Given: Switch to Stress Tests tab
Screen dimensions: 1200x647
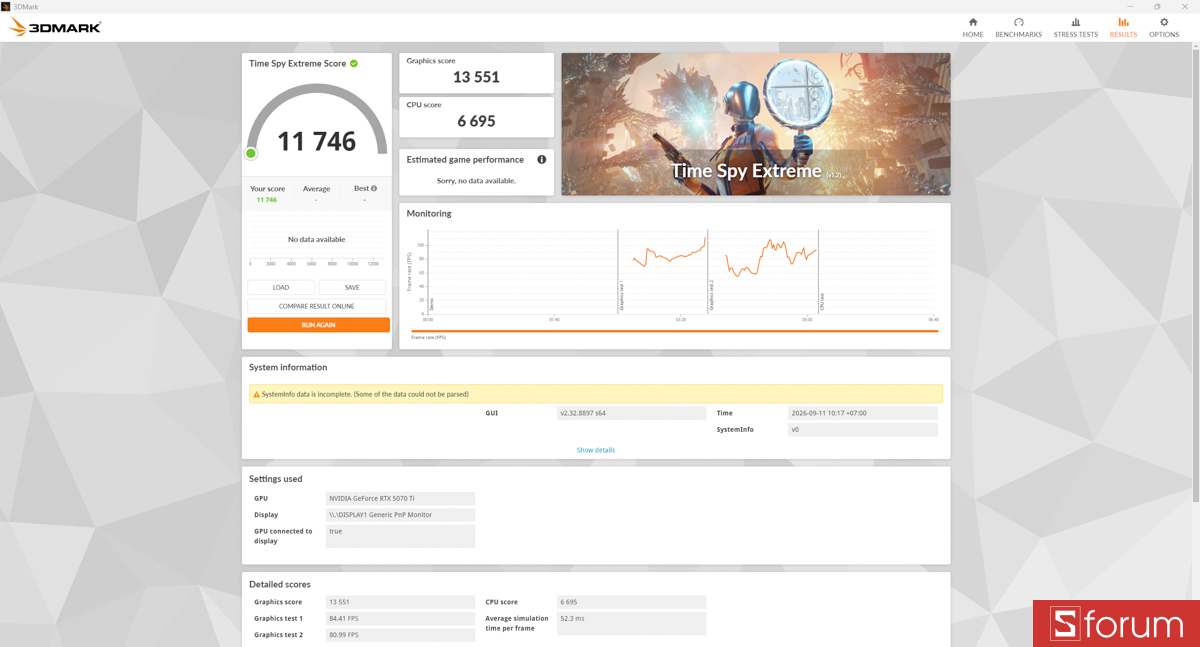Looking at the screenshot, I should [x=1075, y=28].
